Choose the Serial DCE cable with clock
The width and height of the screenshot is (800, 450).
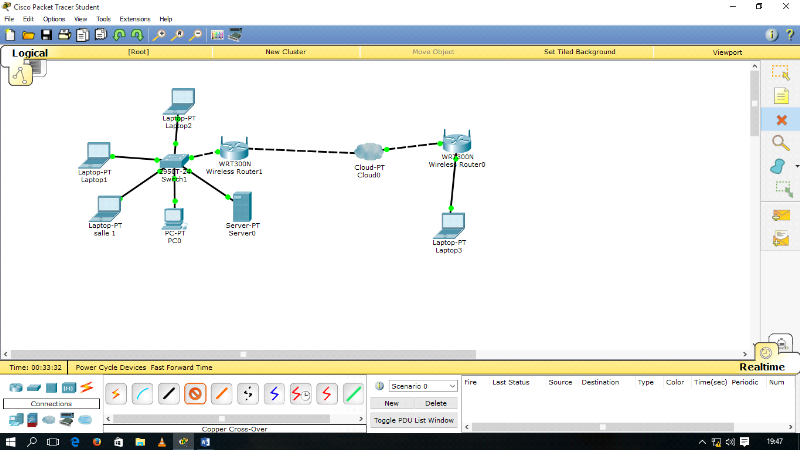click(301, 394)
